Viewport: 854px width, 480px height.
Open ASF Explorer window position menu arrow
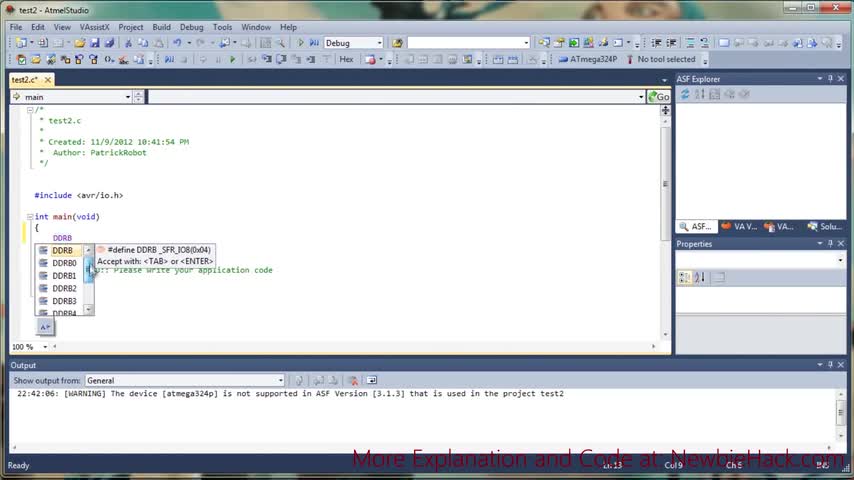[820, 79]
